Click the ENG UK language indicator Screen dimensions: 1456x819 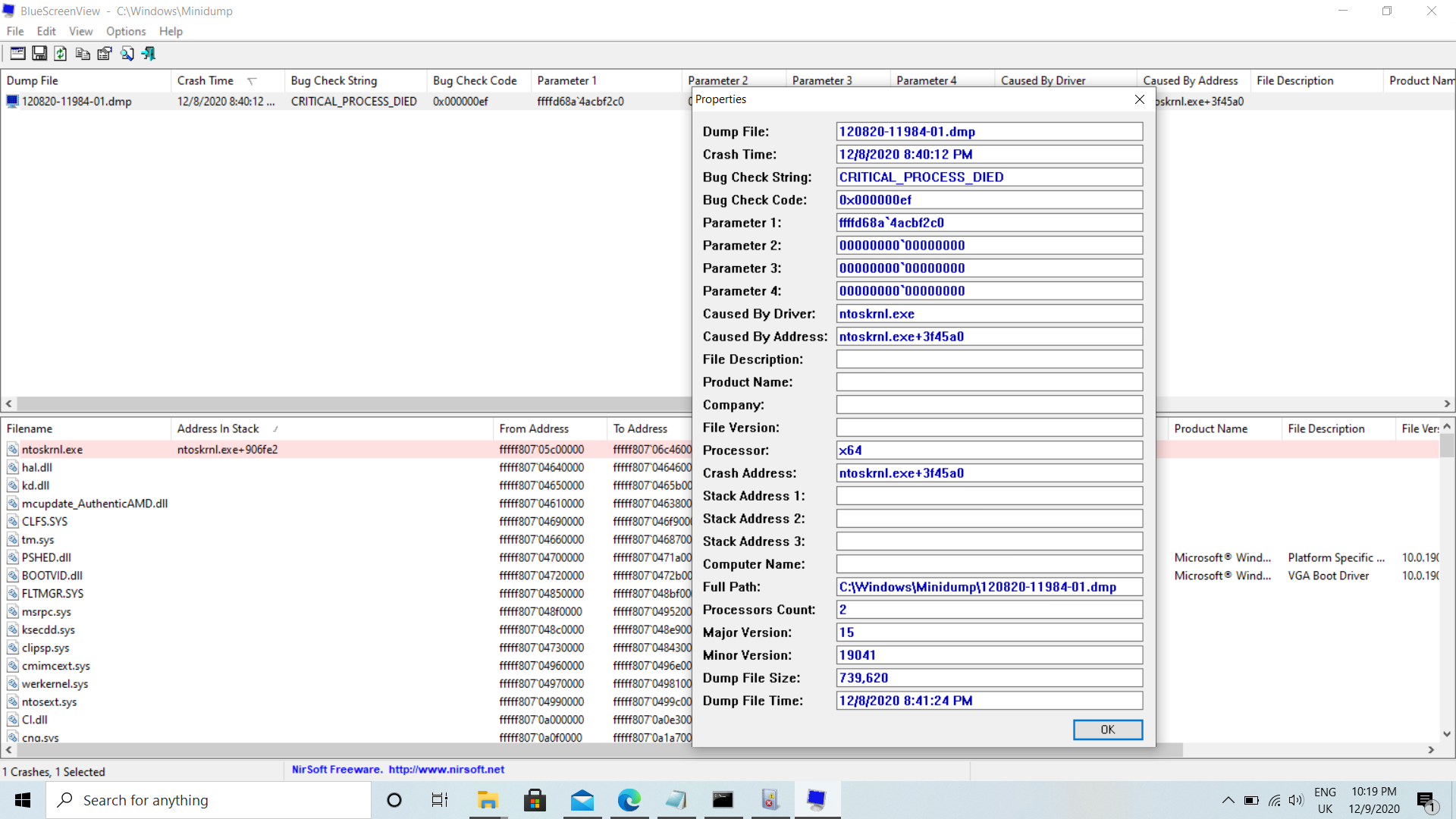[1325, 801]
